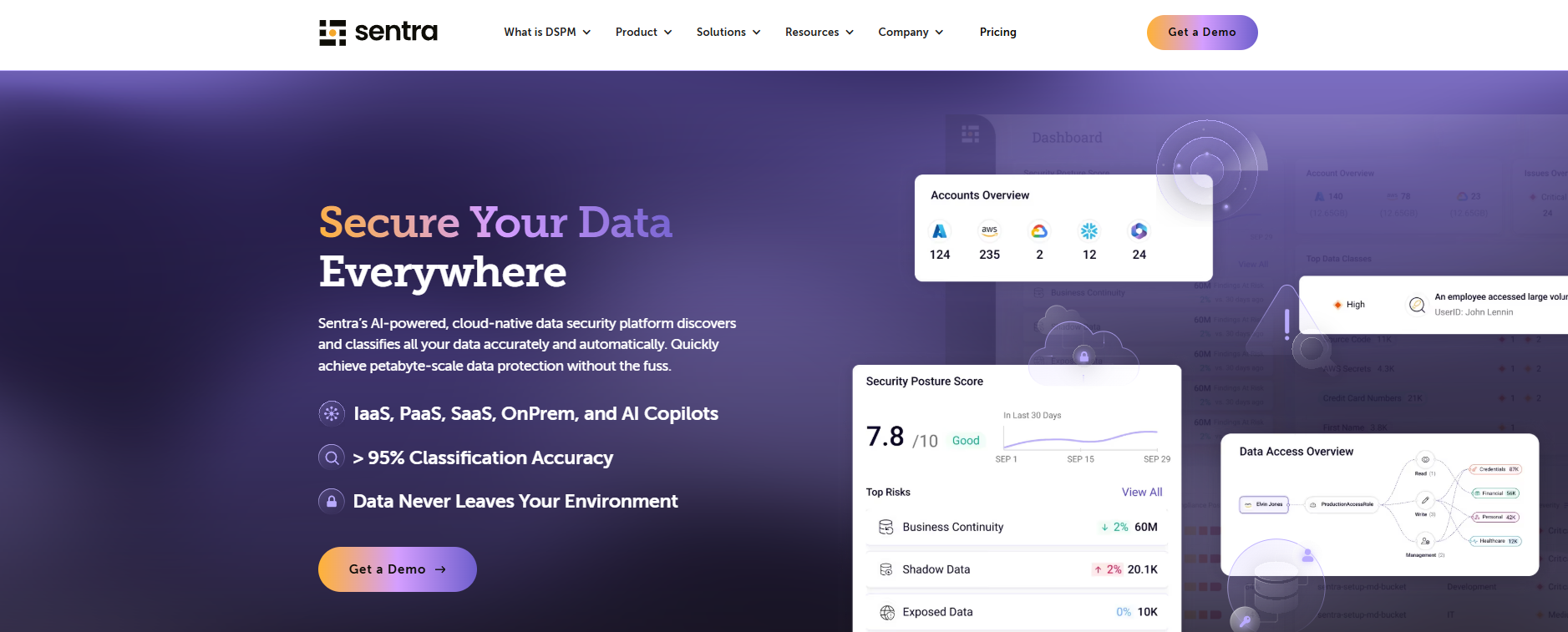Viewport: 1568px width, 632px height.
Task: Click the Security Posture Score heading
Action: coord(924,382)
